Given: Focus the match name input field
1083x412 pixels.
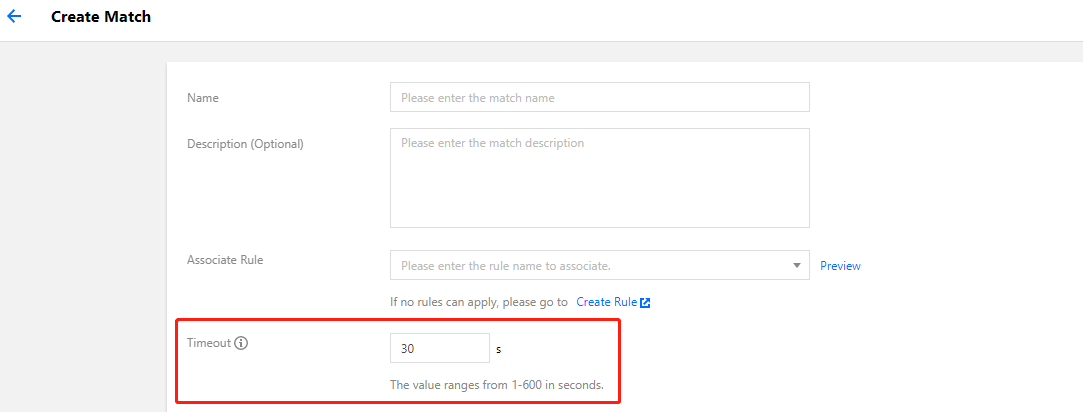Looking at the screenshot, I should pyautogui.click(x=600, y=97).
